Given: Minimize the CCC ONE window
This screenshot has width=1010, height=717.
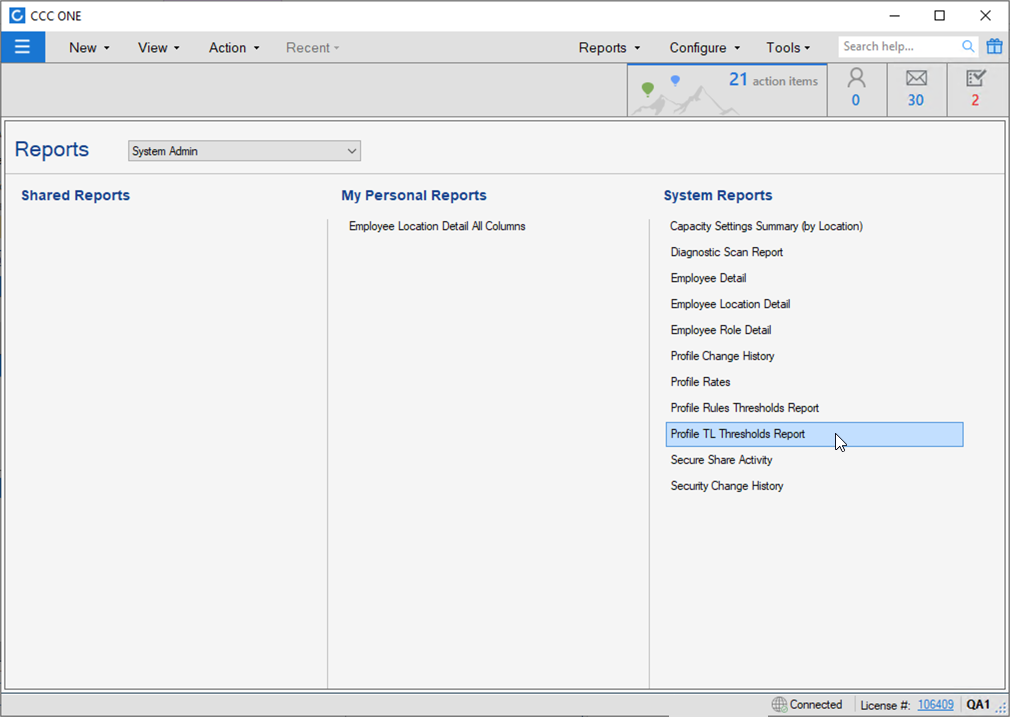Looking at the screenshot, I should point(895,15).
